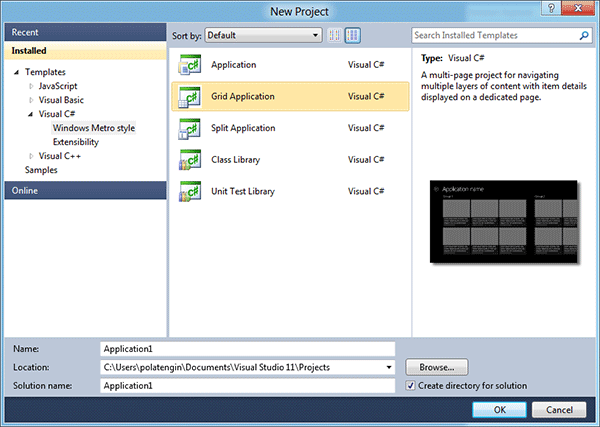Click the Templates tree label

coord(45,72)
